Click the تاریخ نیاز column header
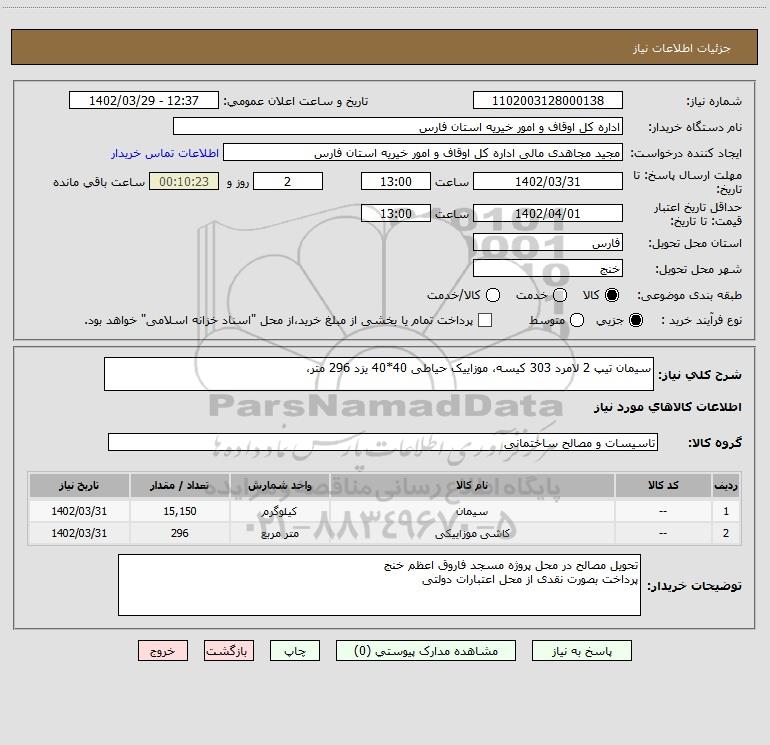 (79, 485)
